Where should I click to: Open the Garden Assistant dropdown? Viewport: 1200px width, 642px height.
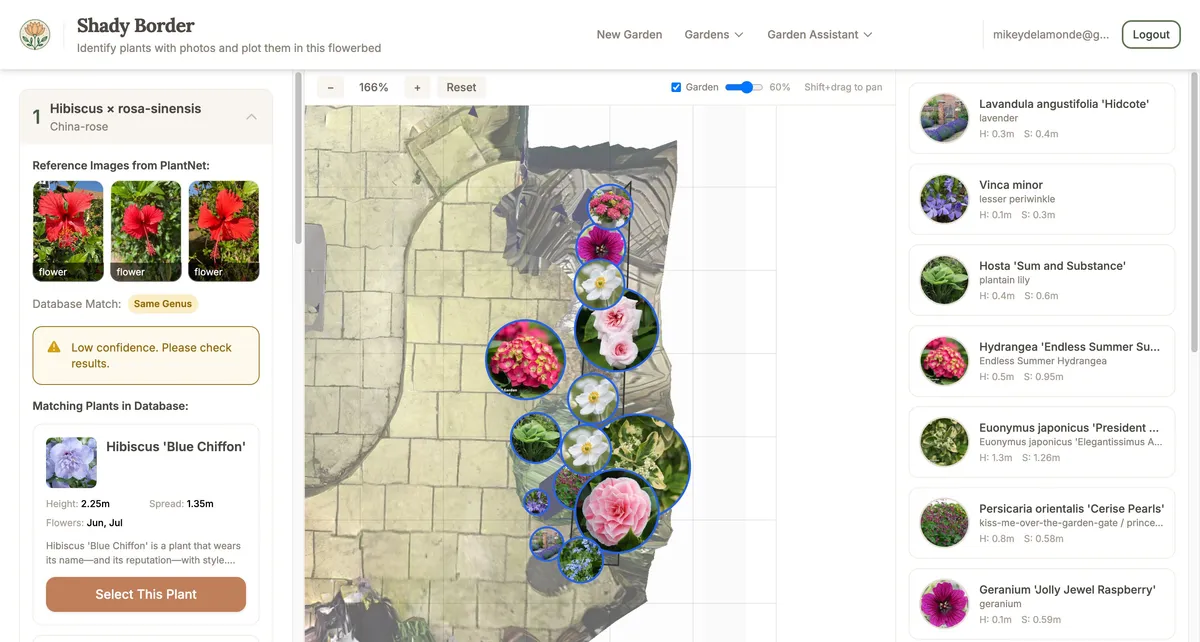coord(819,34)
